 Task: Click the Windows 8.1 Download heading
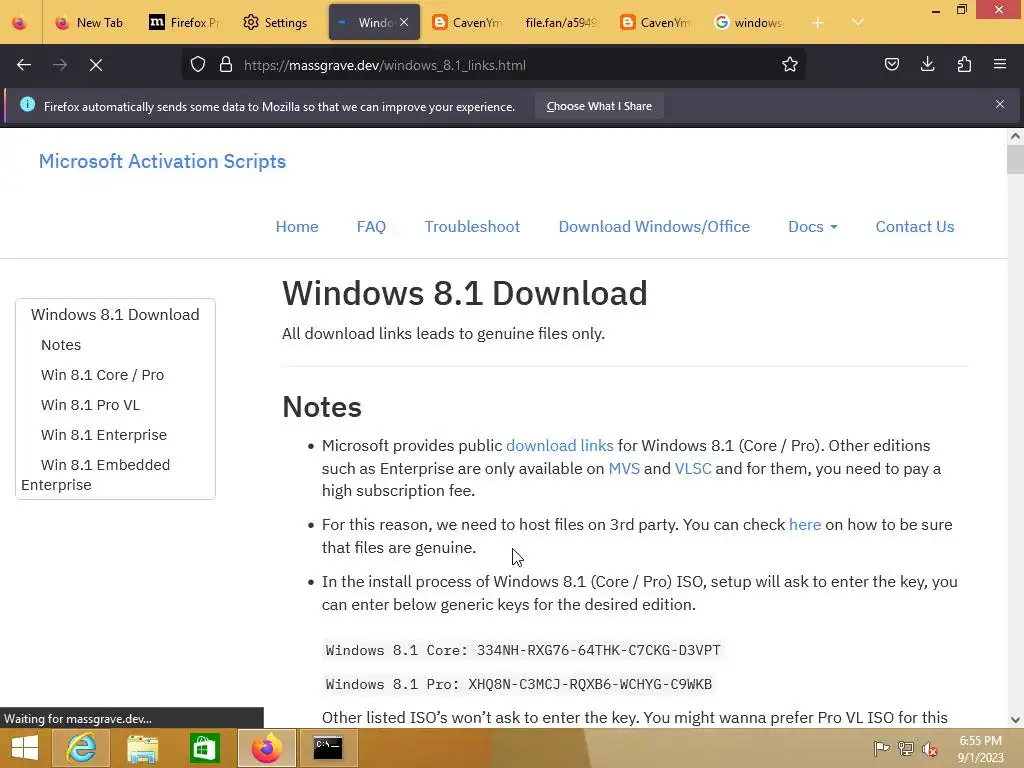coord(464,293)
